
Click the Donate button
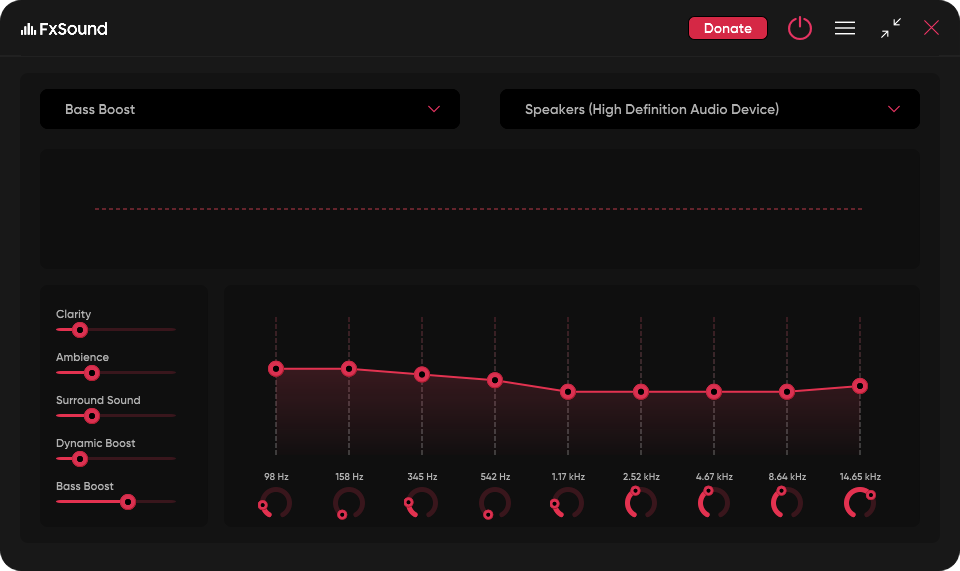[x=727, y=28]
